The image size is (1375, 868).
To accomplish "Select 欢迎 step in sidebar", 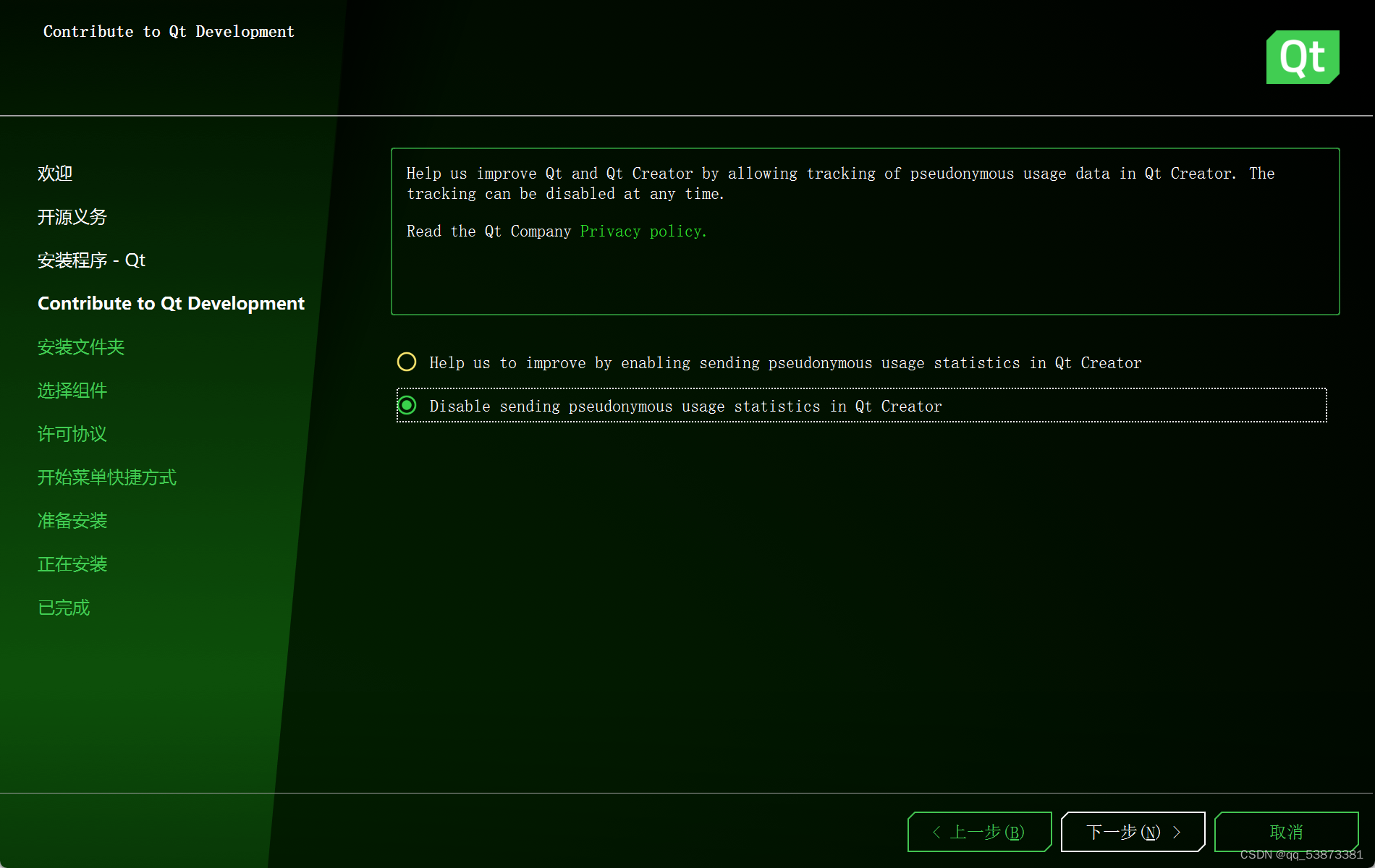I will (x=55, y=174).
